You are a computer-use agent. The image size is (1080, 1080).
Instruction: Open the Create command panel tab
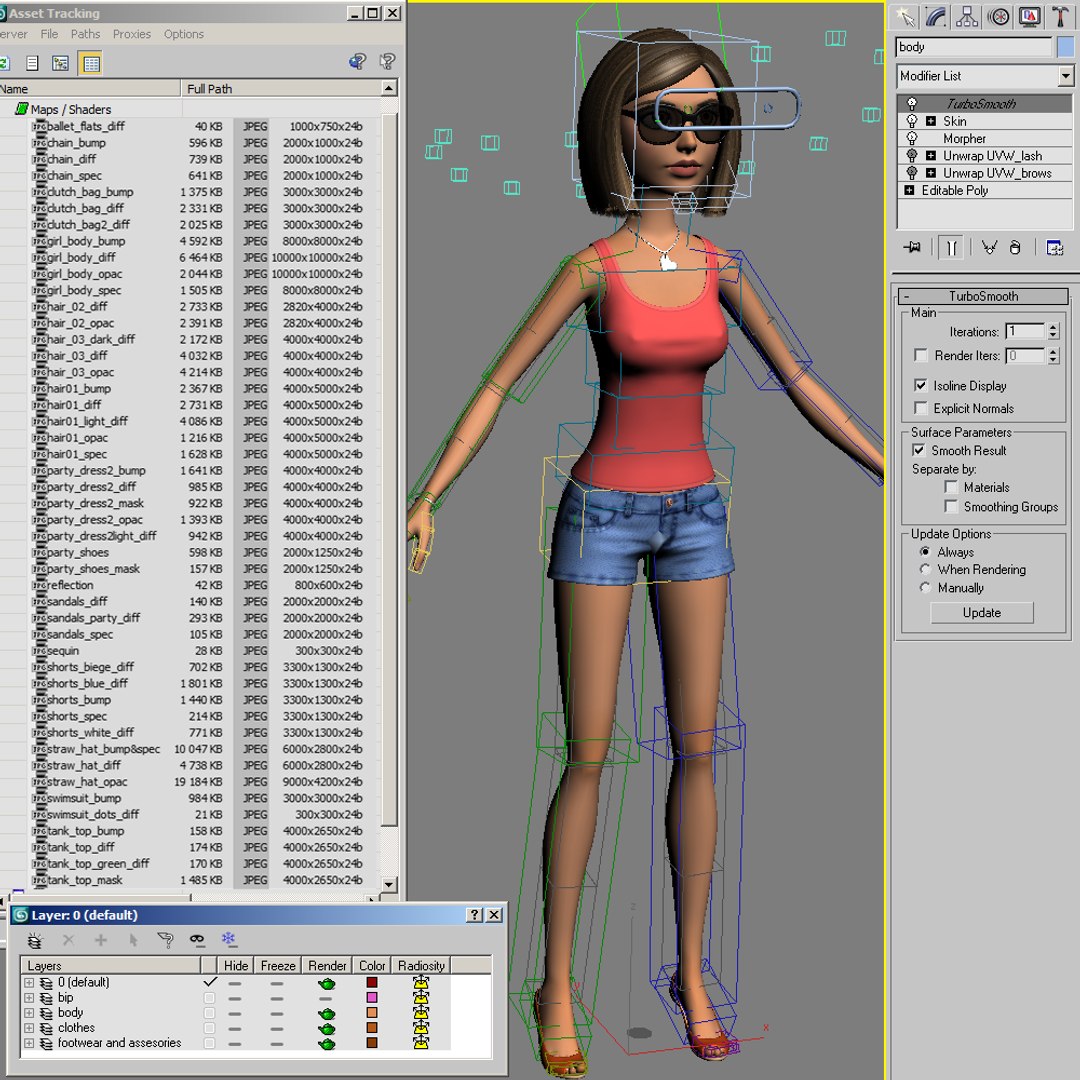906,17
